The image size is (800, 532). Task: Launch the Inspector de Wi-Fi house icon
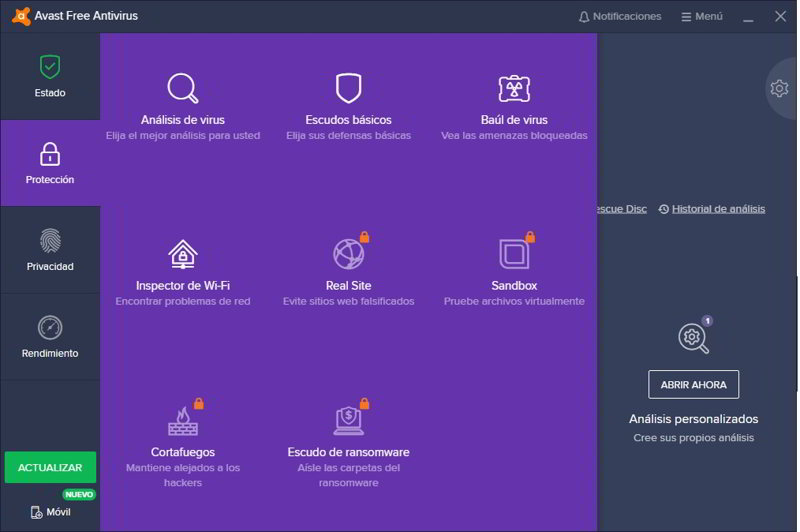coord(183,254)
